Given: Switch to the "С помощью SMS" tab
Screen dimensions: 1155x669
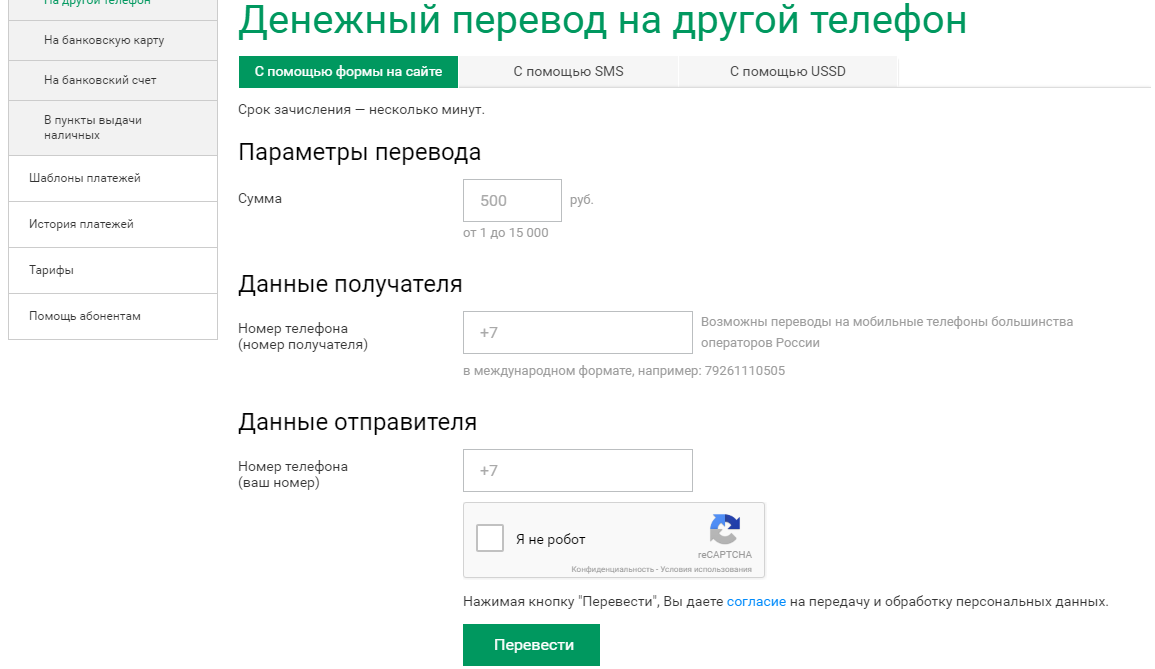Looking at the screenshot, I should tap(568, 71).
